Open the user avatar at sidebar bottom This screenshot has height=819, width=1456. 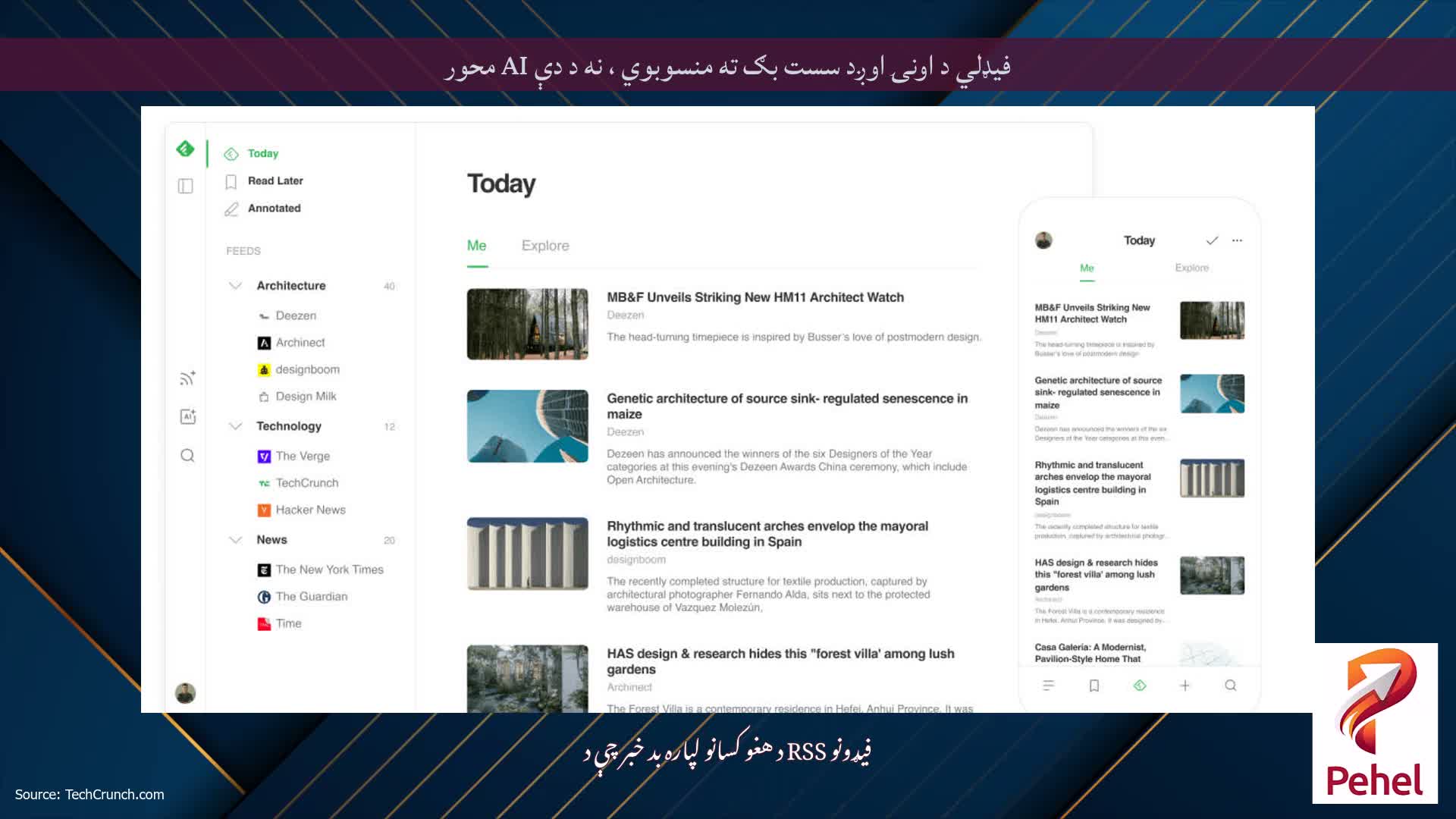pos(185,693)
